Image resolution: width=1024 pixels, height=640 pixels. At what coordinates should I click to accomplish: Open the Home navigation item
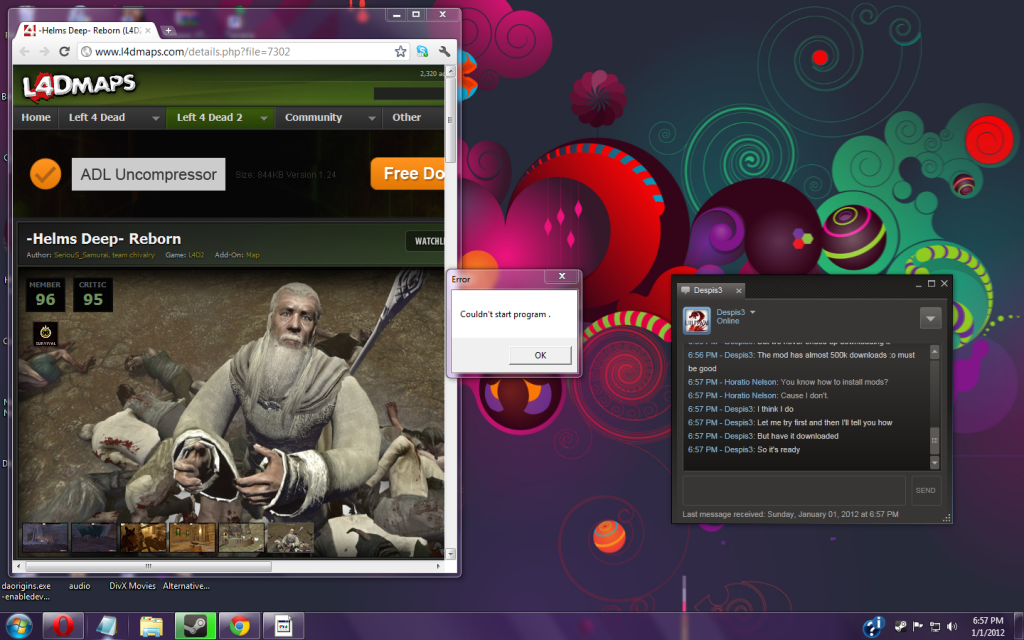click(x=36, y=118)
